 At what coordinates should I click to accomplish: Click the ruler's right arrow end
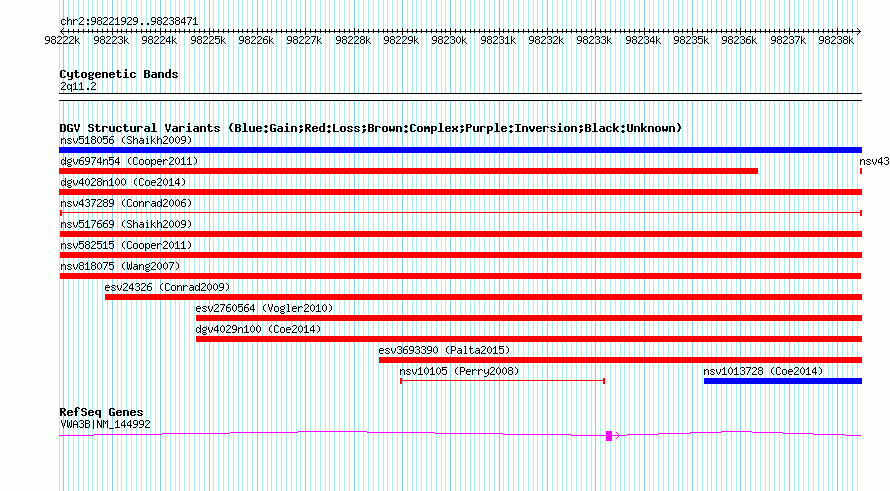pos(859,31)
